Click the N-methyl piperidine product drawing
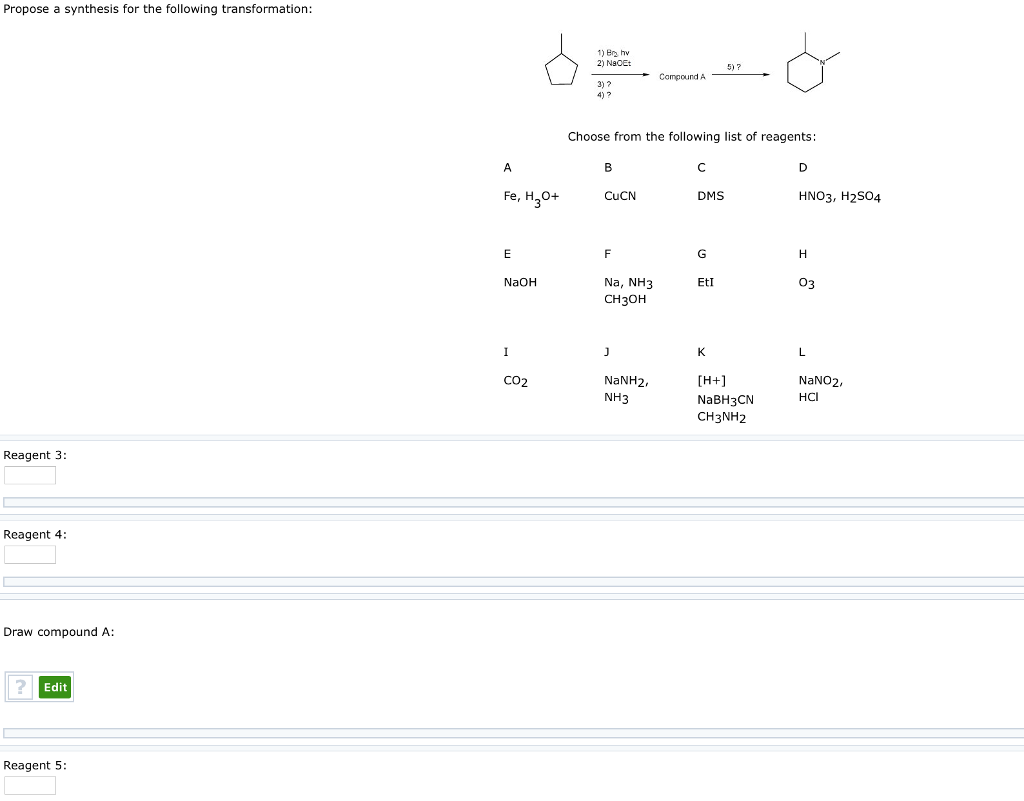Viewport: 1024px width, 801px height. pyautogui.click(x=808, y=67)
